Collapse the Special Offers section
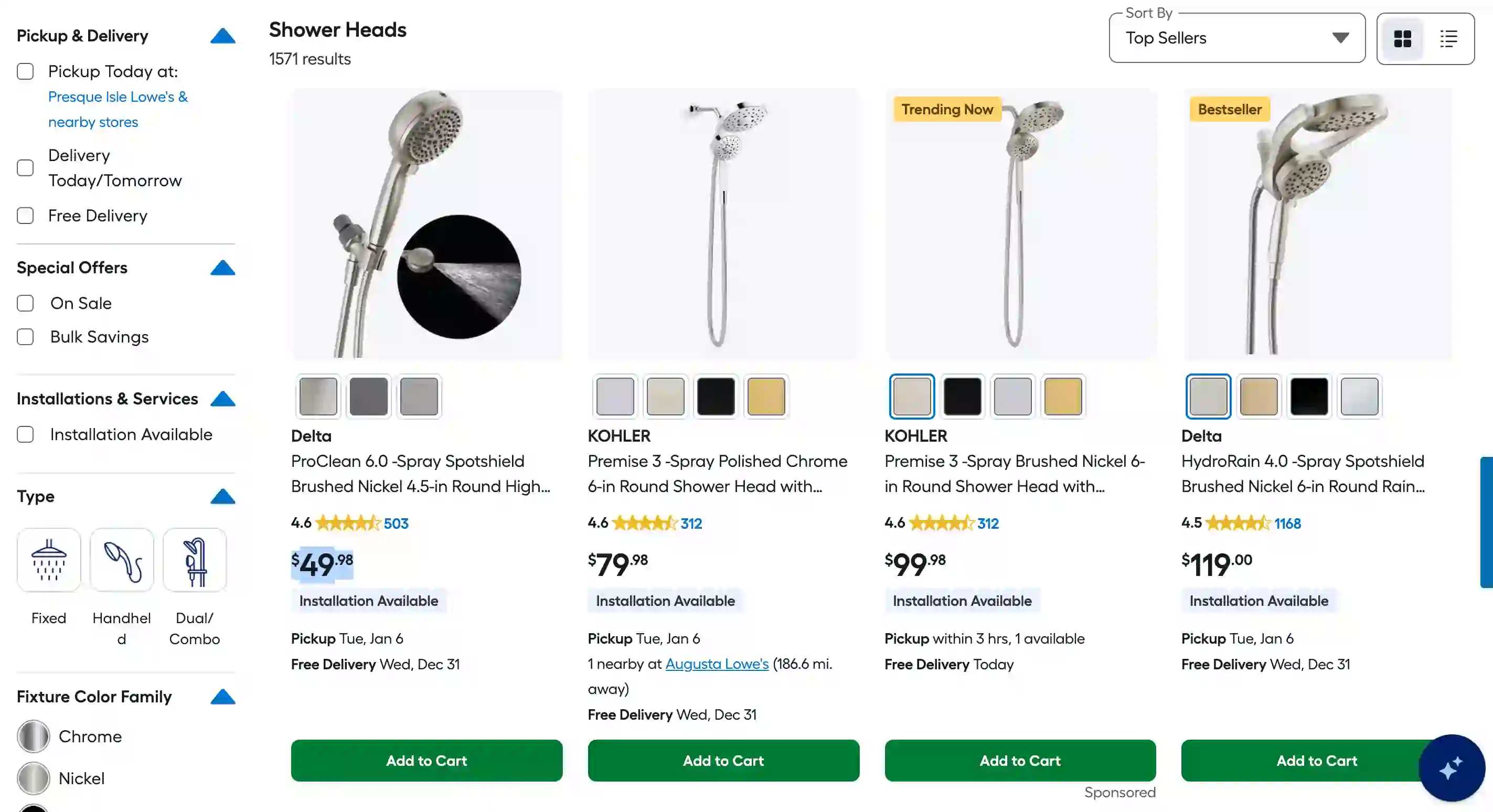The width and height of the screenshot is (1493, 812). [x=223, y=268]
